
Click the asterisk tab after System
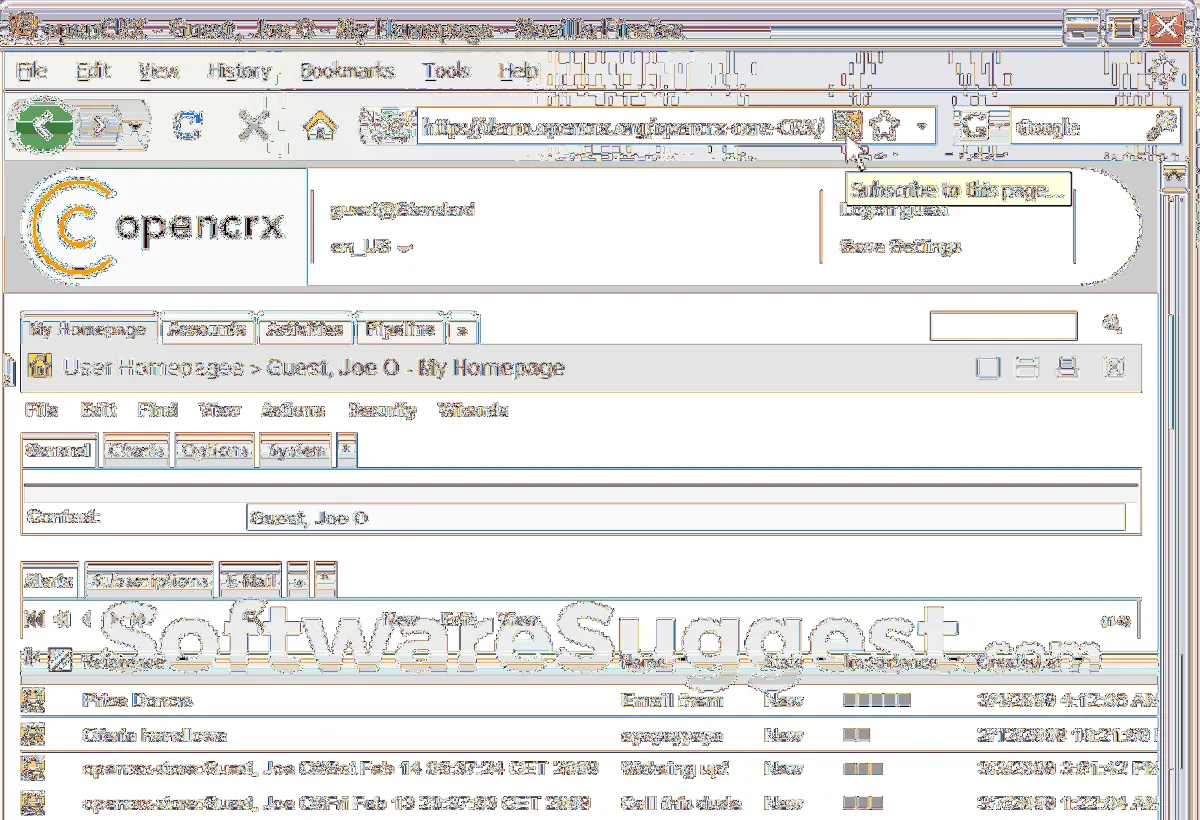[x=345, y=451]
